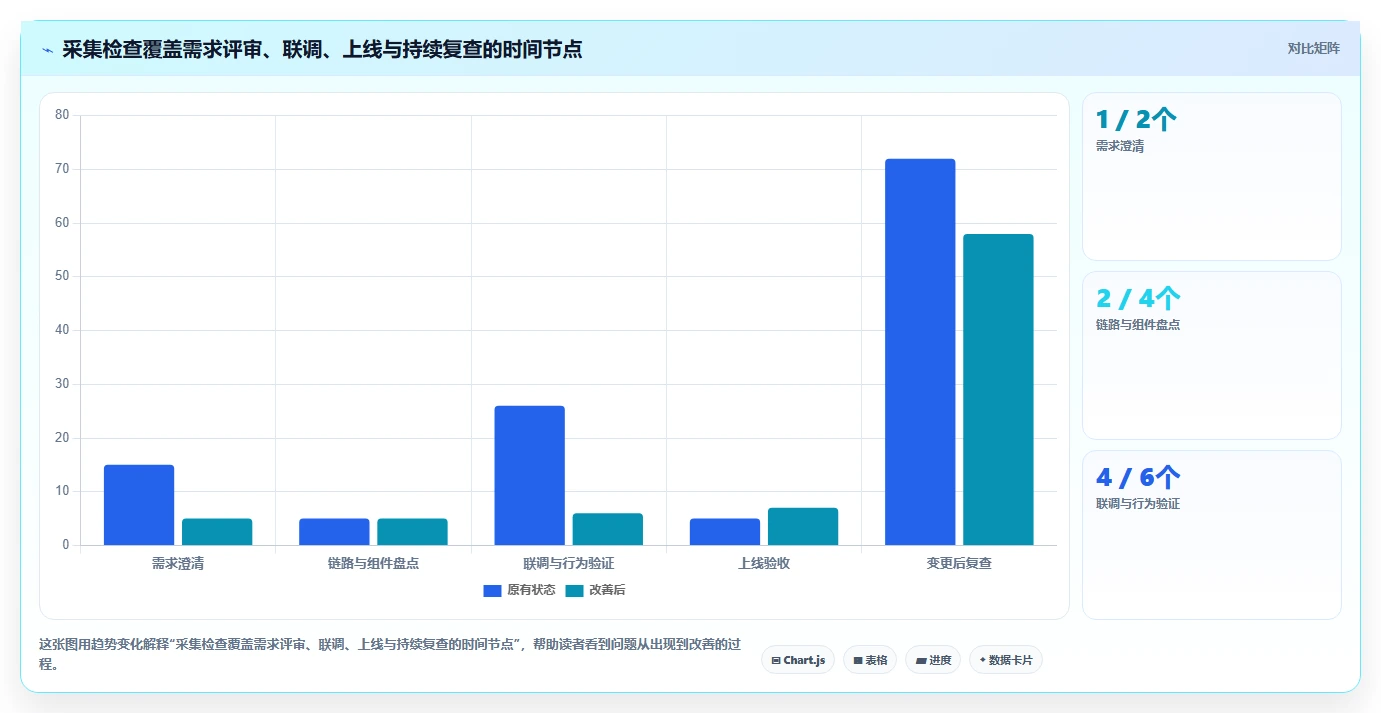Click the teal 链路与组件盘点 bar
Screen dimensions: 1381x713
412,532
